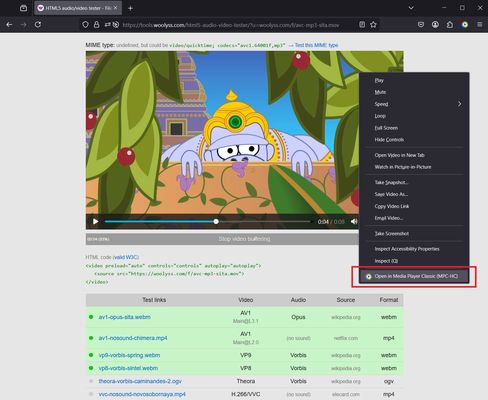This screenshot has height=400, width=488.
Task: Open the extensions puzzle icon
Action: pyautogui.click(x=450, y=24)
